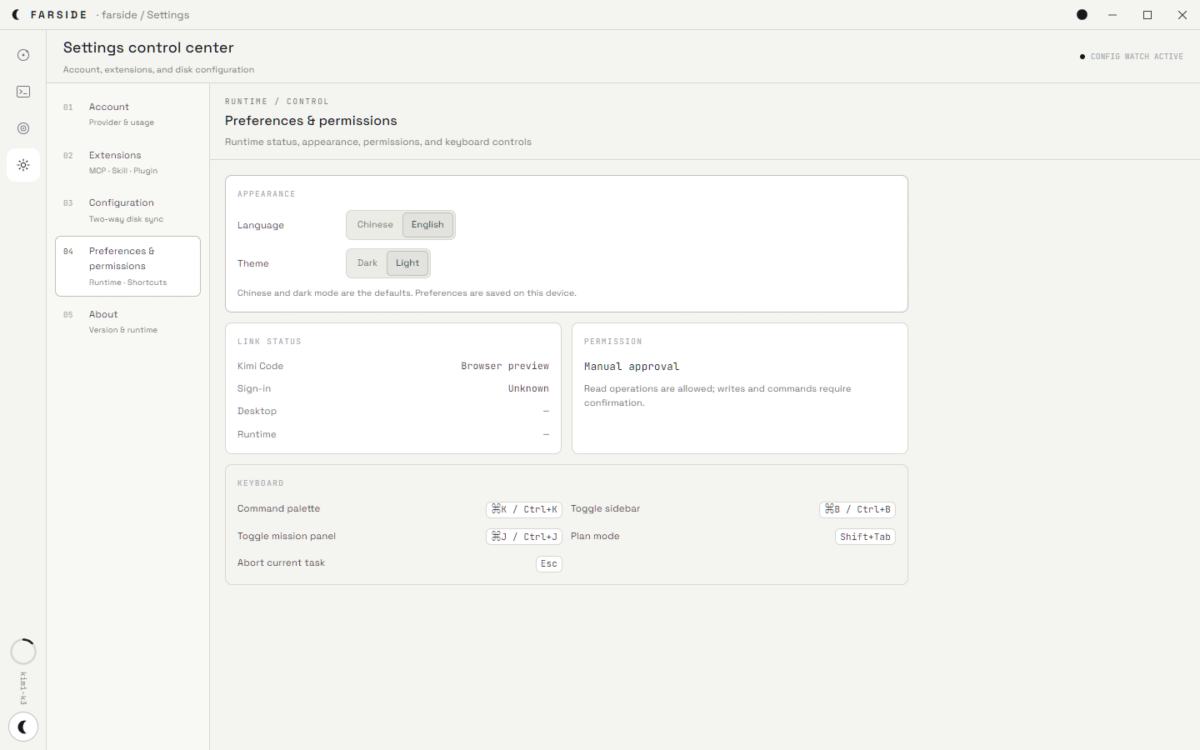Screen dimensions: 1200x750
Task: Close the Farside window
Action: tap(1182, 15)
